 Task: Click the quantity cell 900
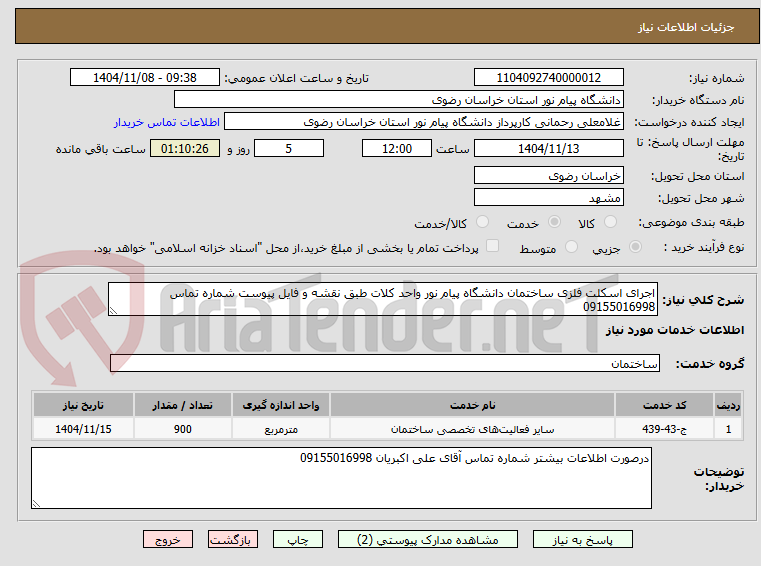point(182,429)
